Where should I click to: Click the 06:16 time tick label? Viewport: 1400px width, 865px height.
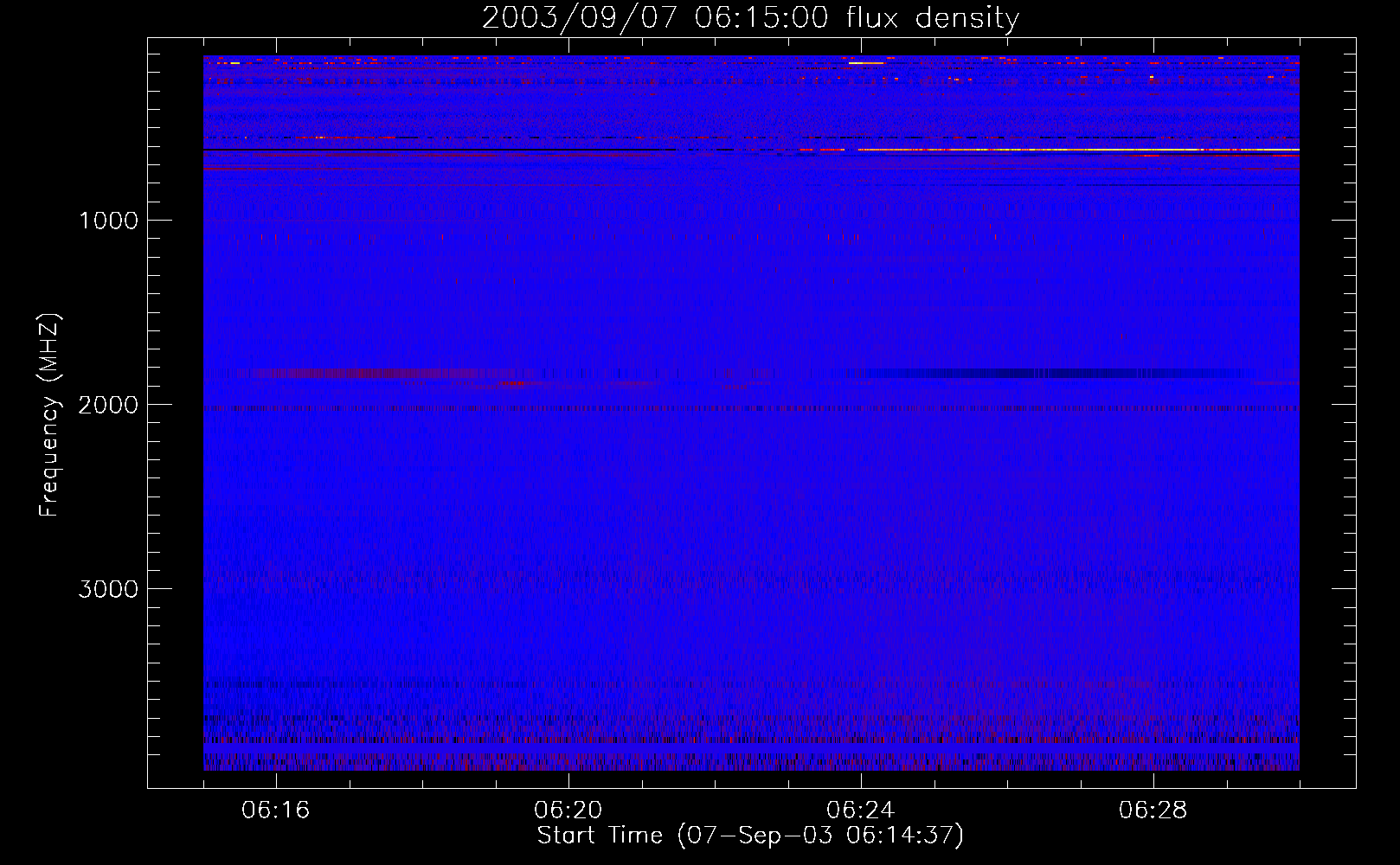(276, 811)
